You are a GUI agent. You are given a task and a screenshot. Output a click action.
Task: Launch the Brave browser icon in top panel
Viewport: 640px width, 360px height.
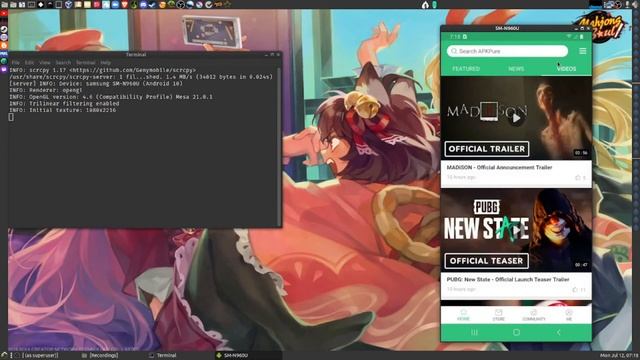pos(124,5)
